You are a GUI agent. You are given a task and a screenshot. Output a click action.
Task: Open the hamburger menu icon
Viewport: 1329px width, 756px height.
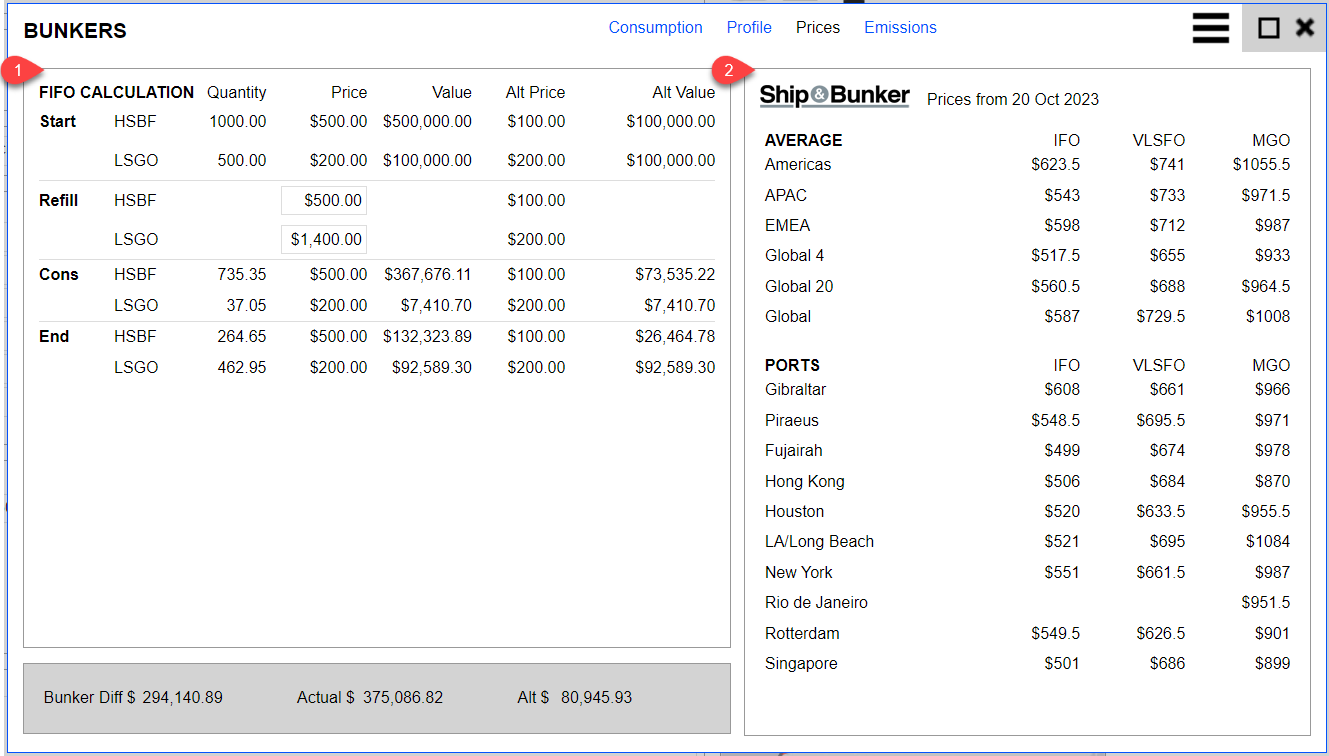click(x=1210, y=28)
